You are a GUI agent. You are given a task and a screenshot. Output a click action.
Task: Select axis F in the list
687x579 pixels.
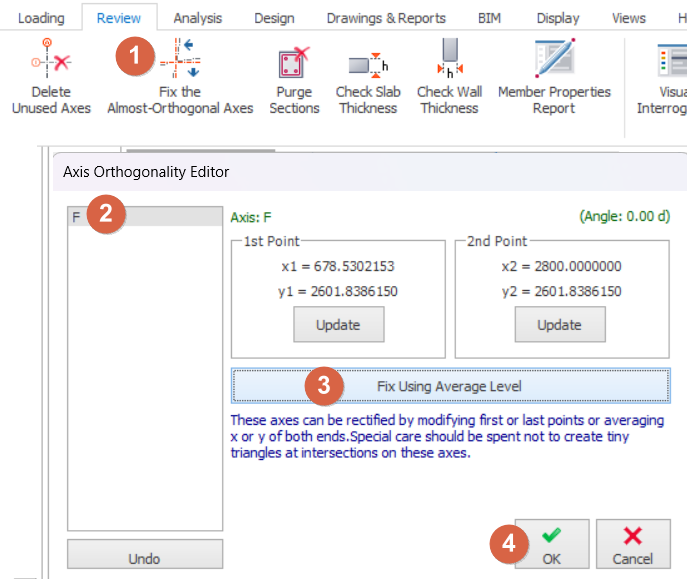(144, 217)
